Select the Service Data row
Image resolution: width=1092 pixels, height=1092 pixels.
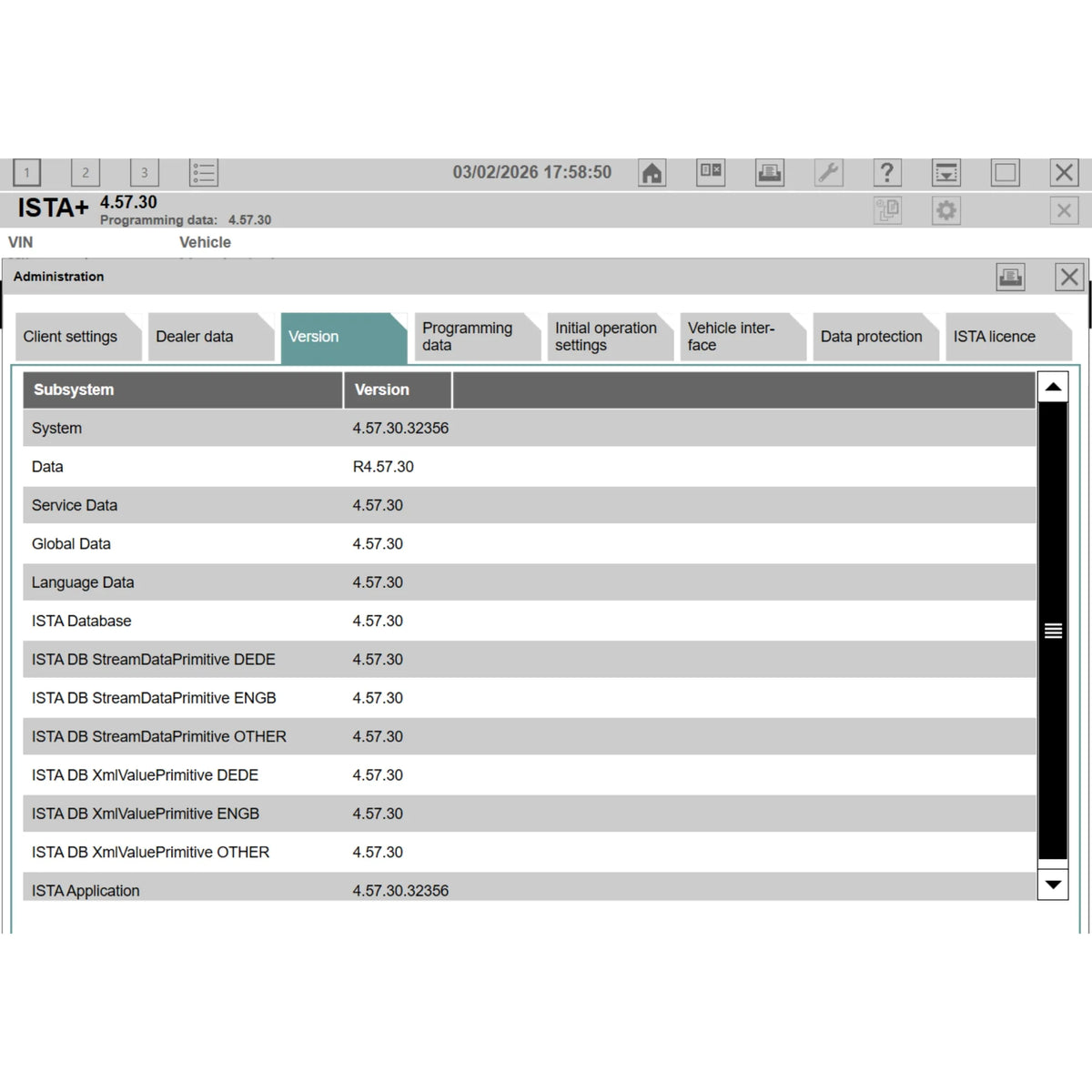pos(530,505)
